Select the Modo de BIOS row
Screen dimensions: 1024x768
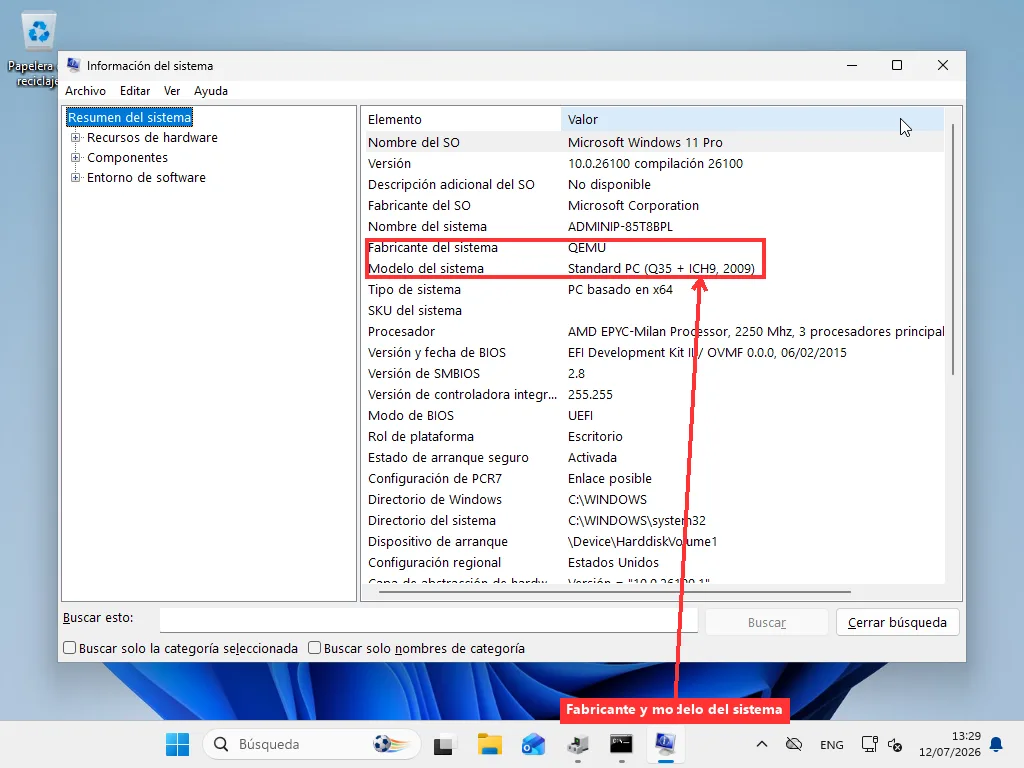pos(653,415)
